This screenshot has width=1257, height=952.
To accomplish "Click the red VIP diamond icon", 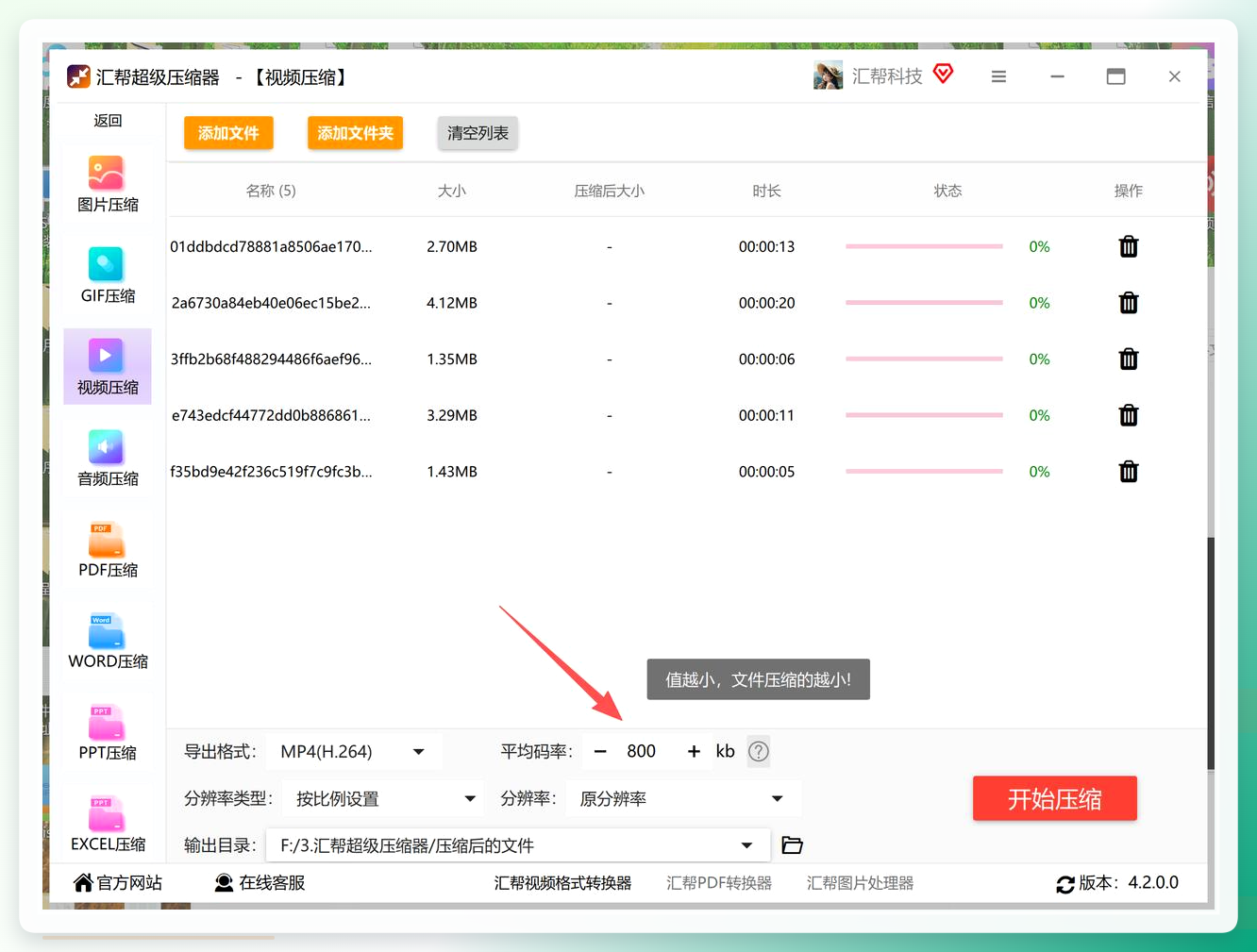I will coord(943,74).
